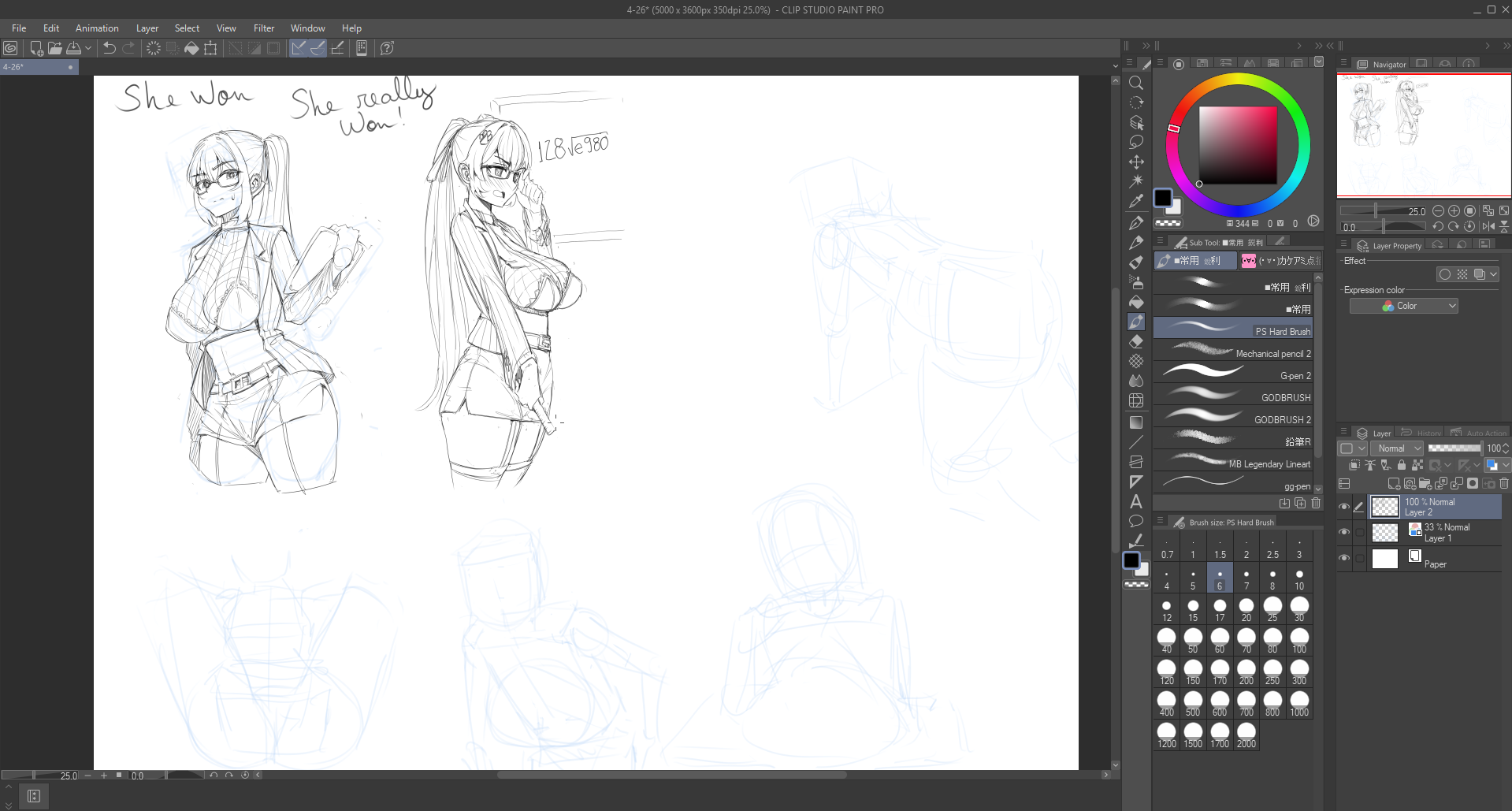Select the Eyedropper tool

point(1136,202)
